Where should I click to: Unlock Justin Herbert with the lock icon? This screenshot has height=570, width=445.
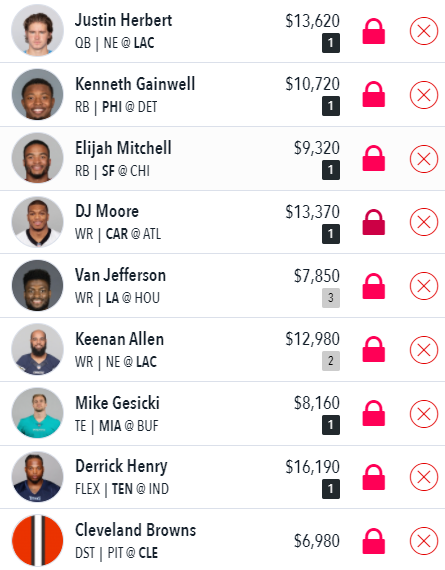click(x=374, y=32)
